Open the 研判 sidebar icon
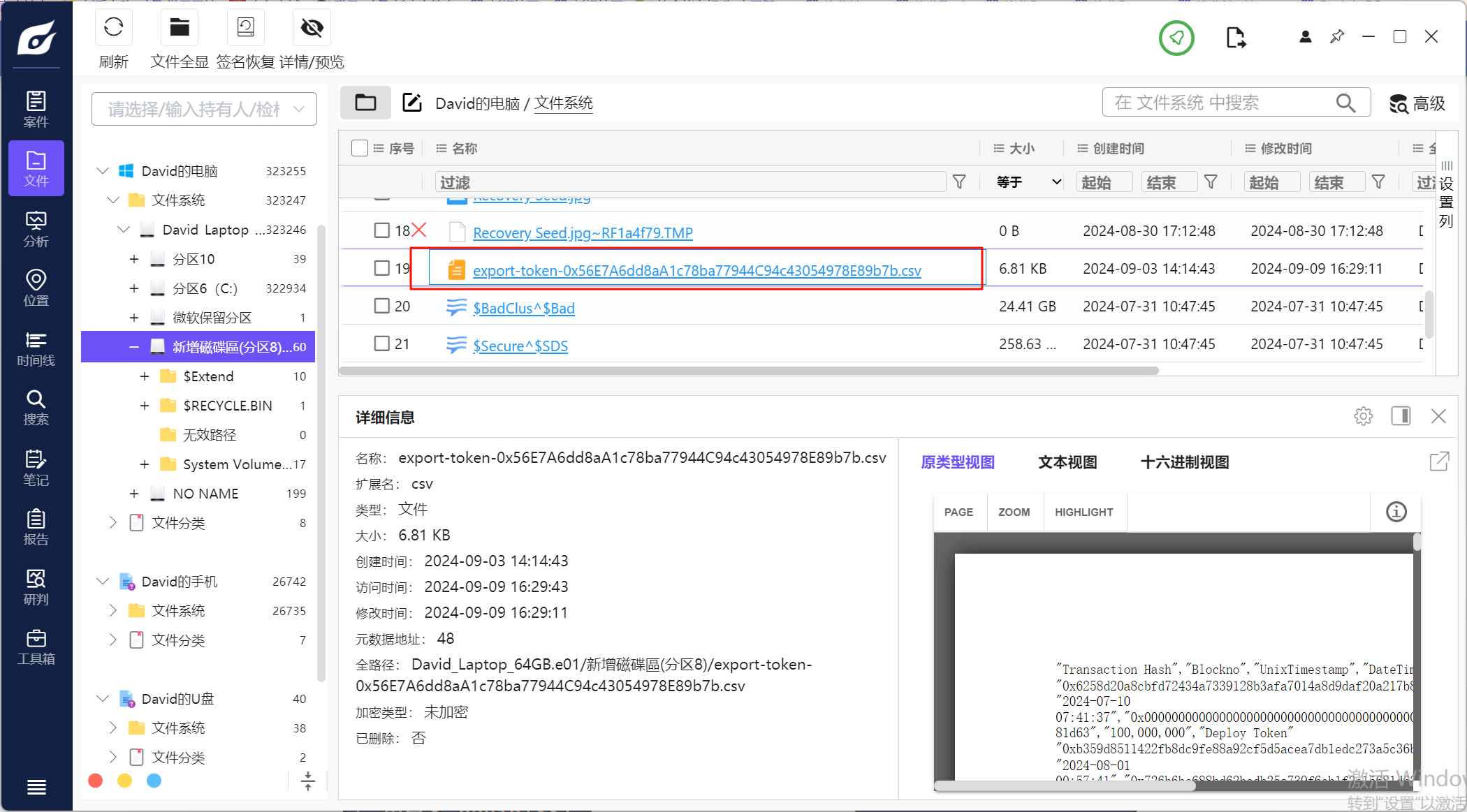Screen dimensions: 1467x812 [x=36, y=587]
